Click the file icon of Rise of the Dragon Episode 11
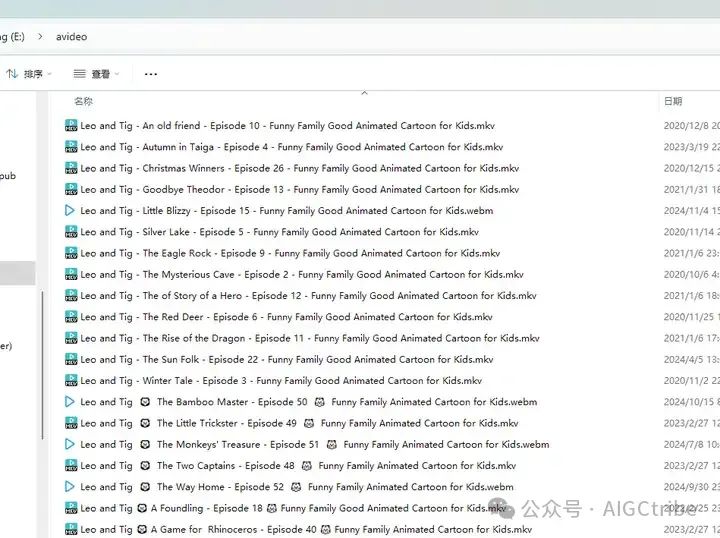720x538 pixels. pos(71,338)
